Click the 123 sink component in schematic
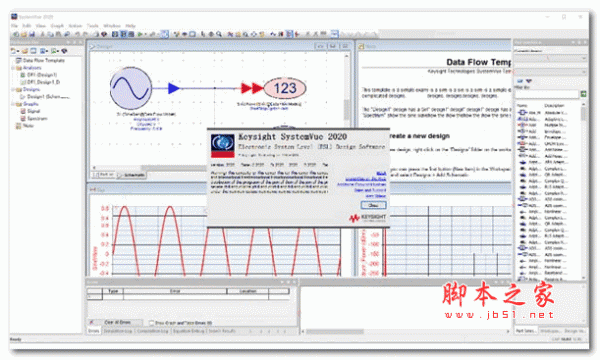Viewport: 600px width, 360px height. [285, 88]
